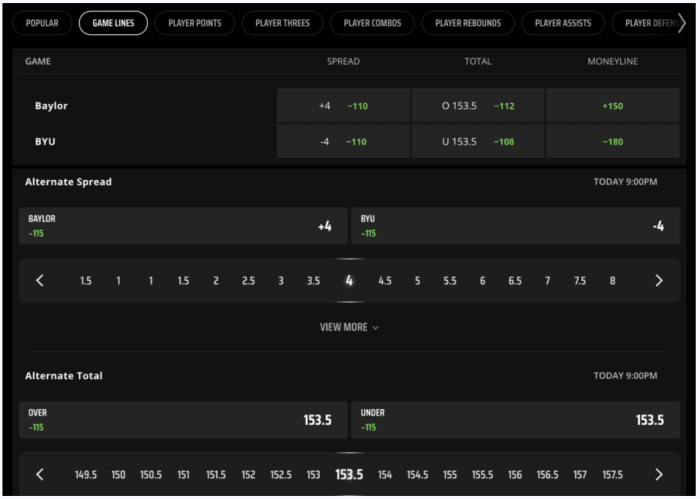The height and width of the screenshot is (499, 700).
Task: Select Over 153.5 alternate total -115
Action: (183, 420)
